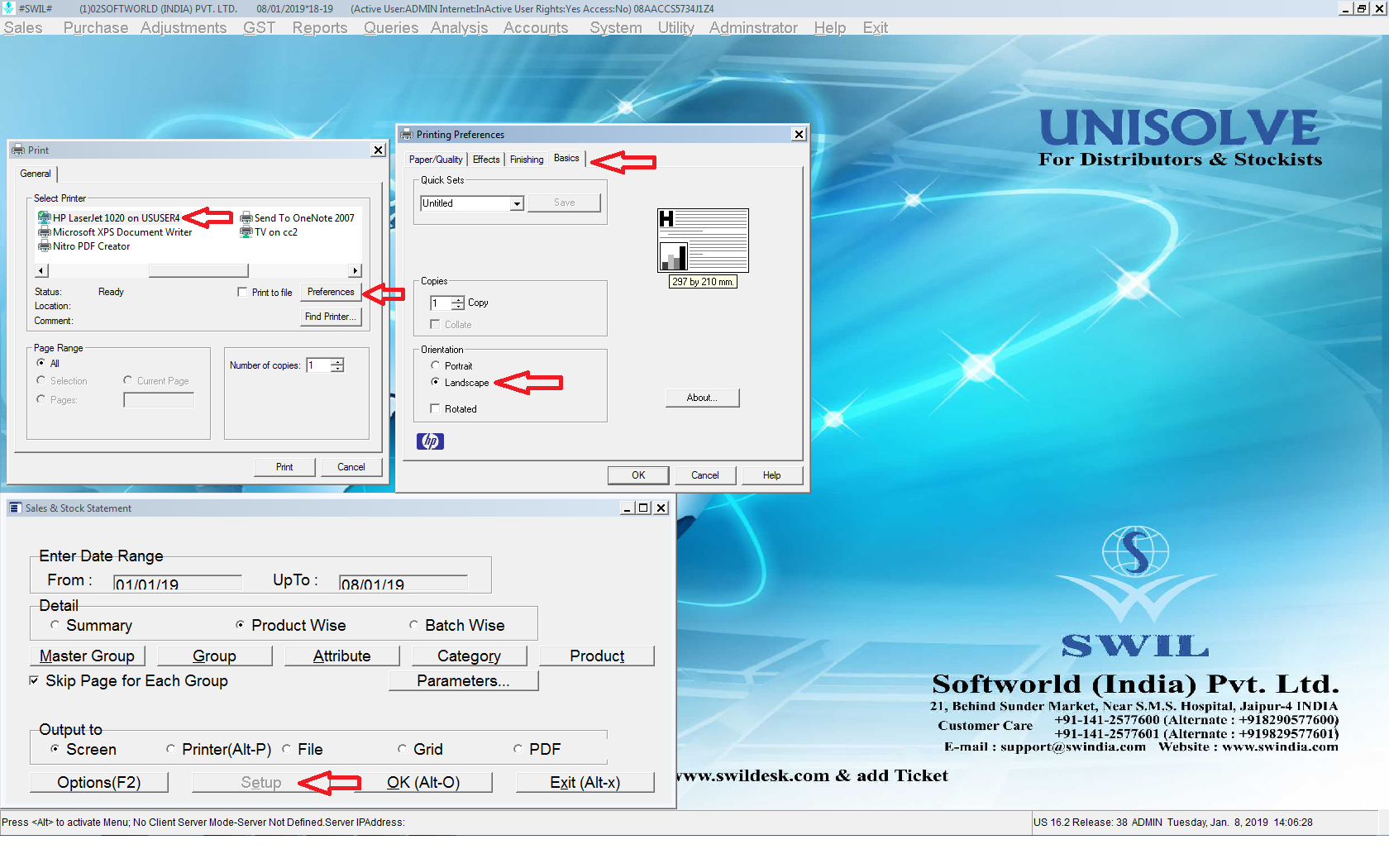
Task: Enable the Print to file checkbox
Action: (242, 292)
